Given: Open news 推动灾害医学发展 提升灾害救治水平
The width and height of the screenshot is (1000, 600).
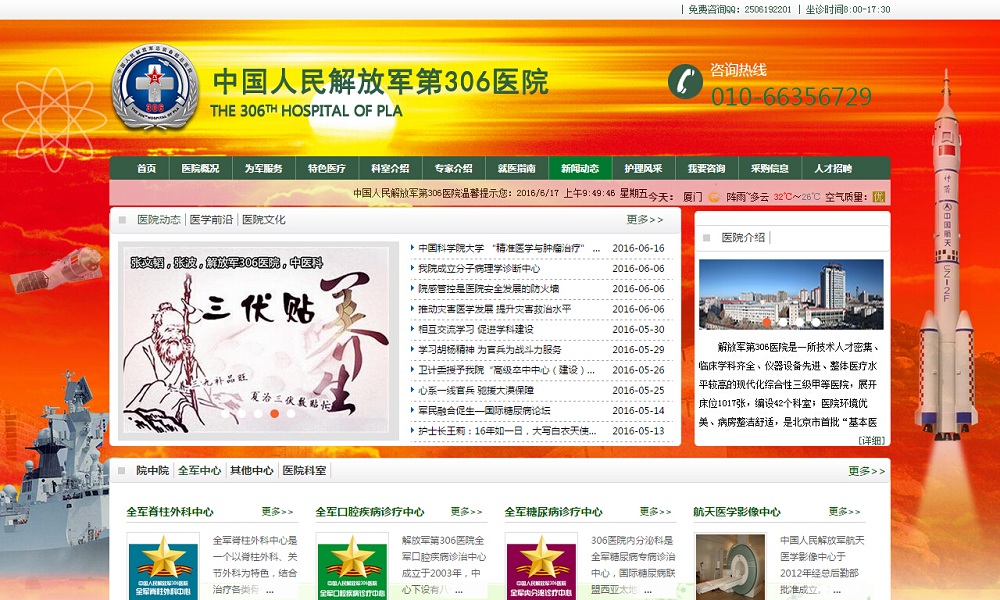Looking at the screenshot, I should pyautogui.click(x=495, y=309).
